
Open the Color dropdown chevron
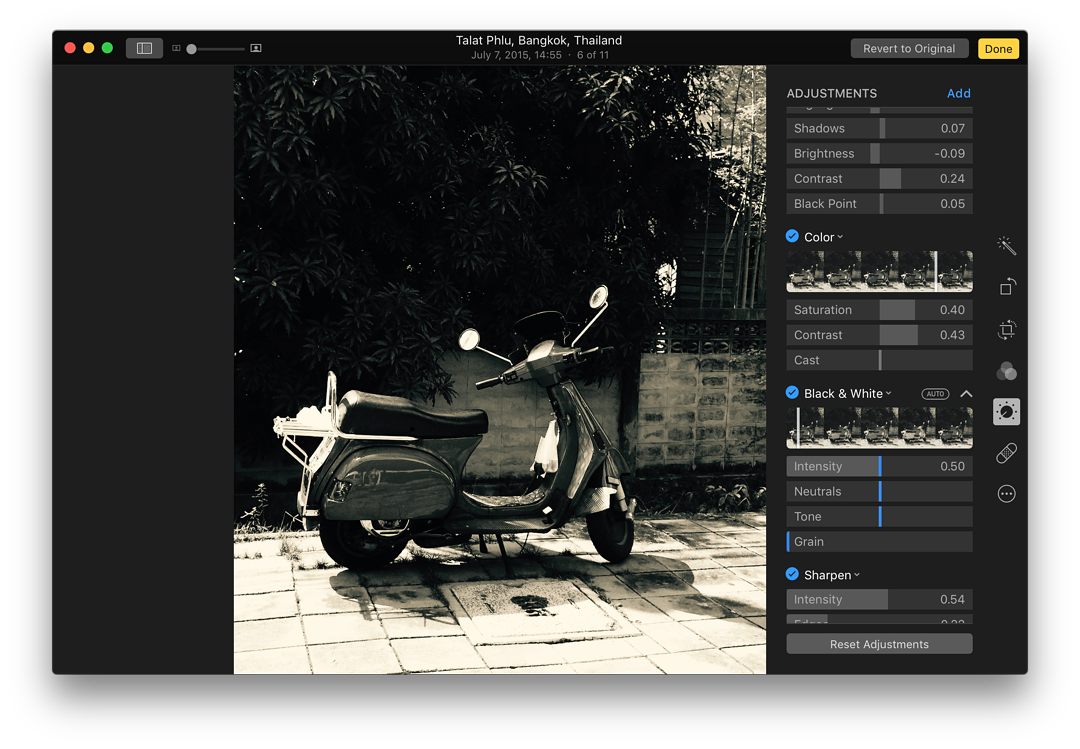pos(840,237)
